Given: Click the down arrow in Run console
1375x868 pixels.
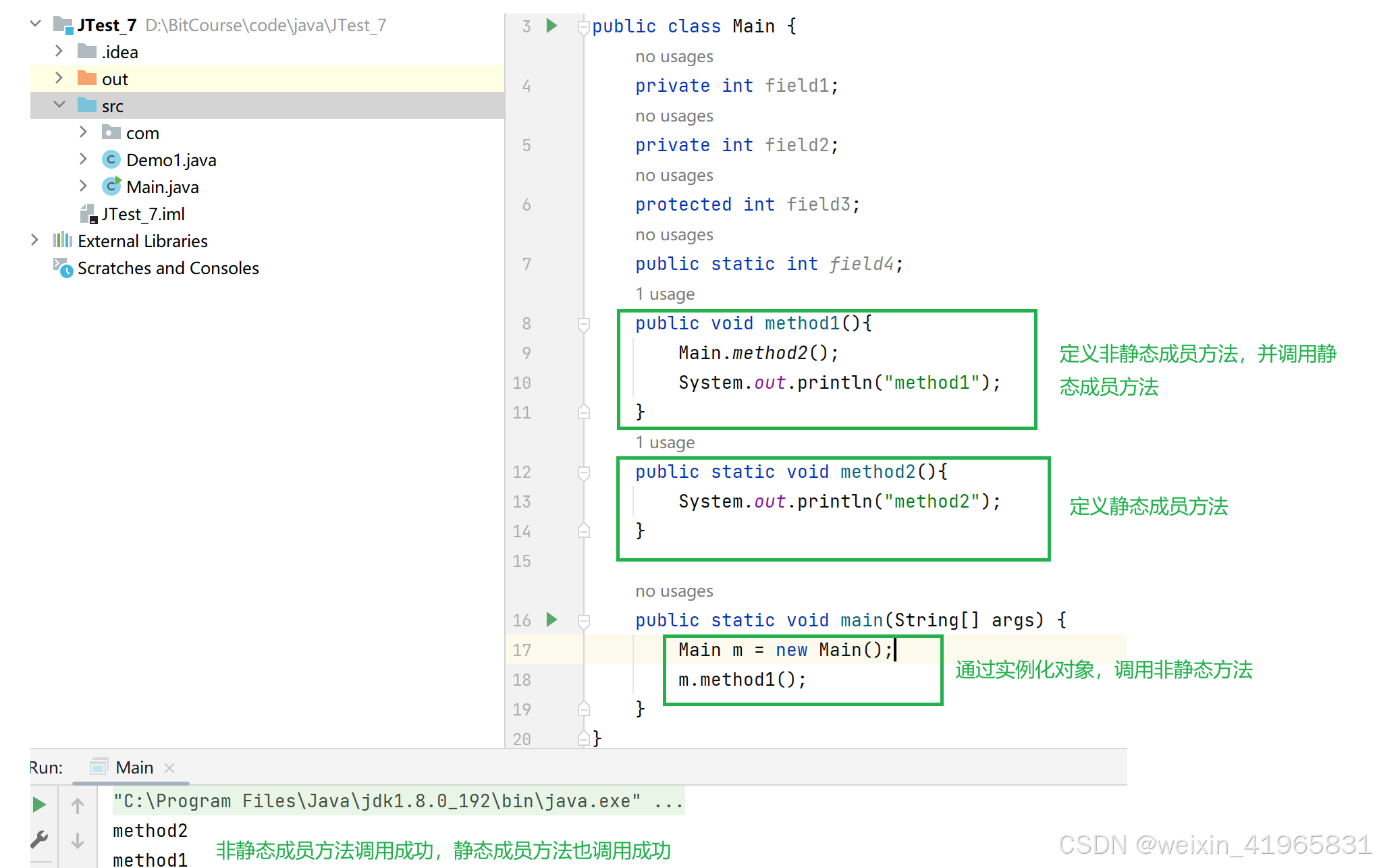Looking at the screenshot, I should pos(78,841).
